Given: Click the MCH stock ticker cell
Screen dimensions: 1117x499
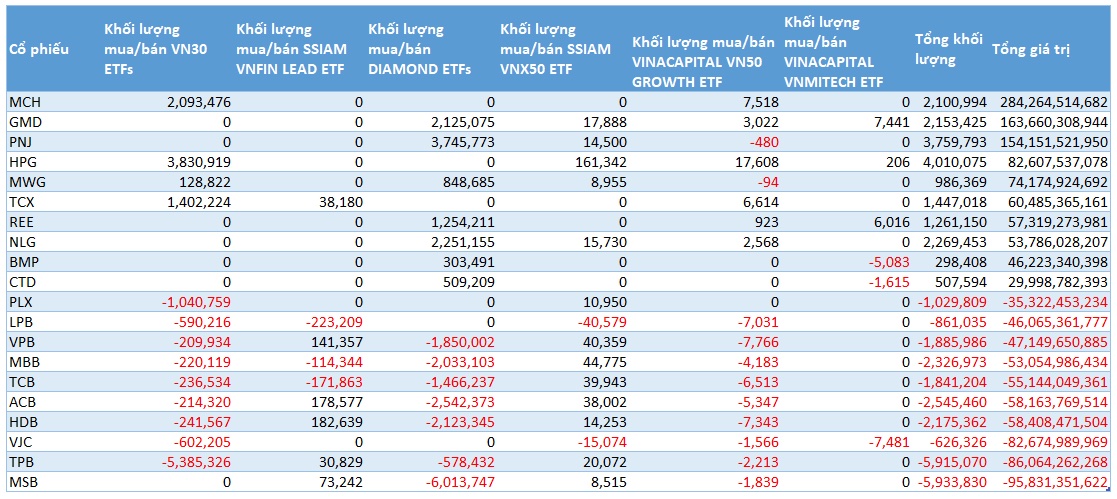Looking at the screenshot, I should click(x=23, y=101).
